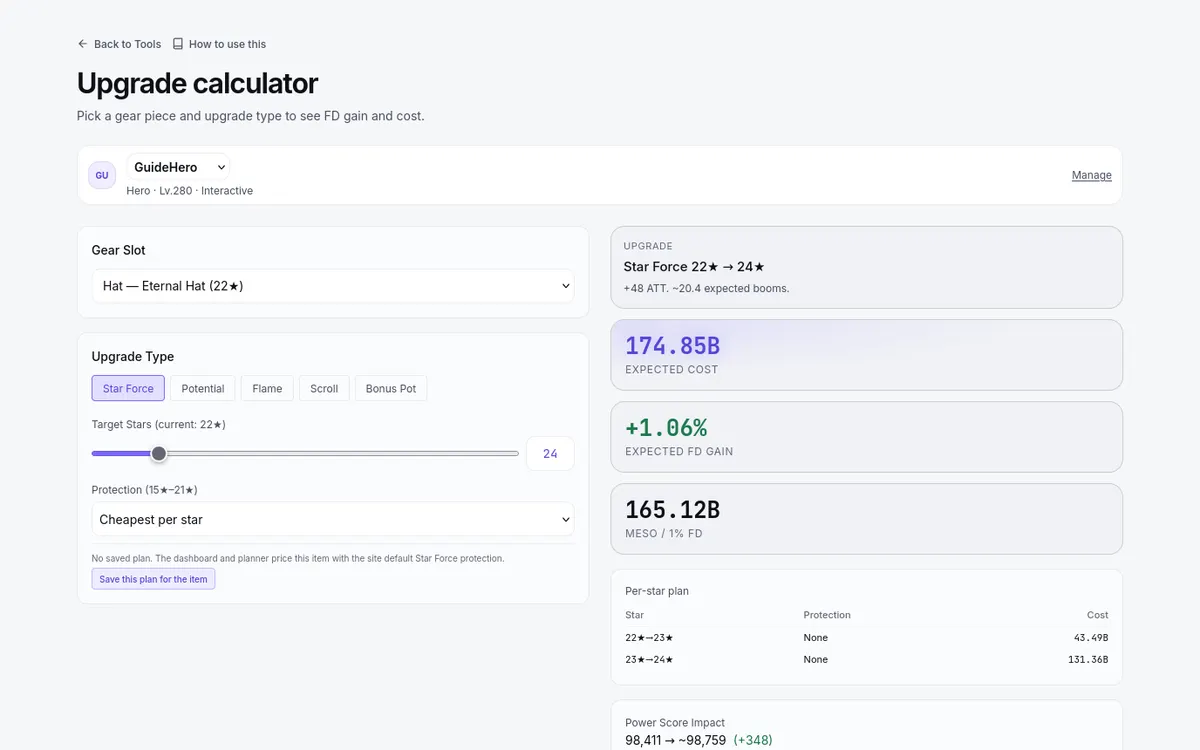Open the Gear Slot dropdown
This screenshot has width=1200, height=750.
pos(333,286)
